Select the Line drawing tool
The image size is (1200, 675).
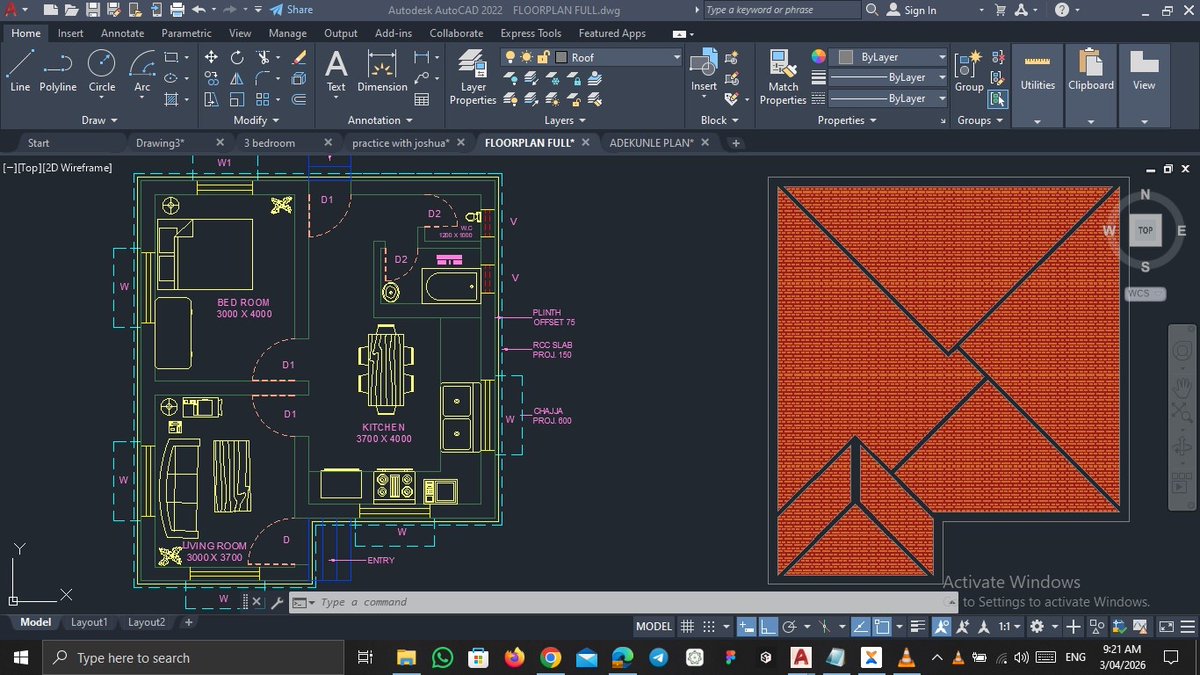coord(20,71)
